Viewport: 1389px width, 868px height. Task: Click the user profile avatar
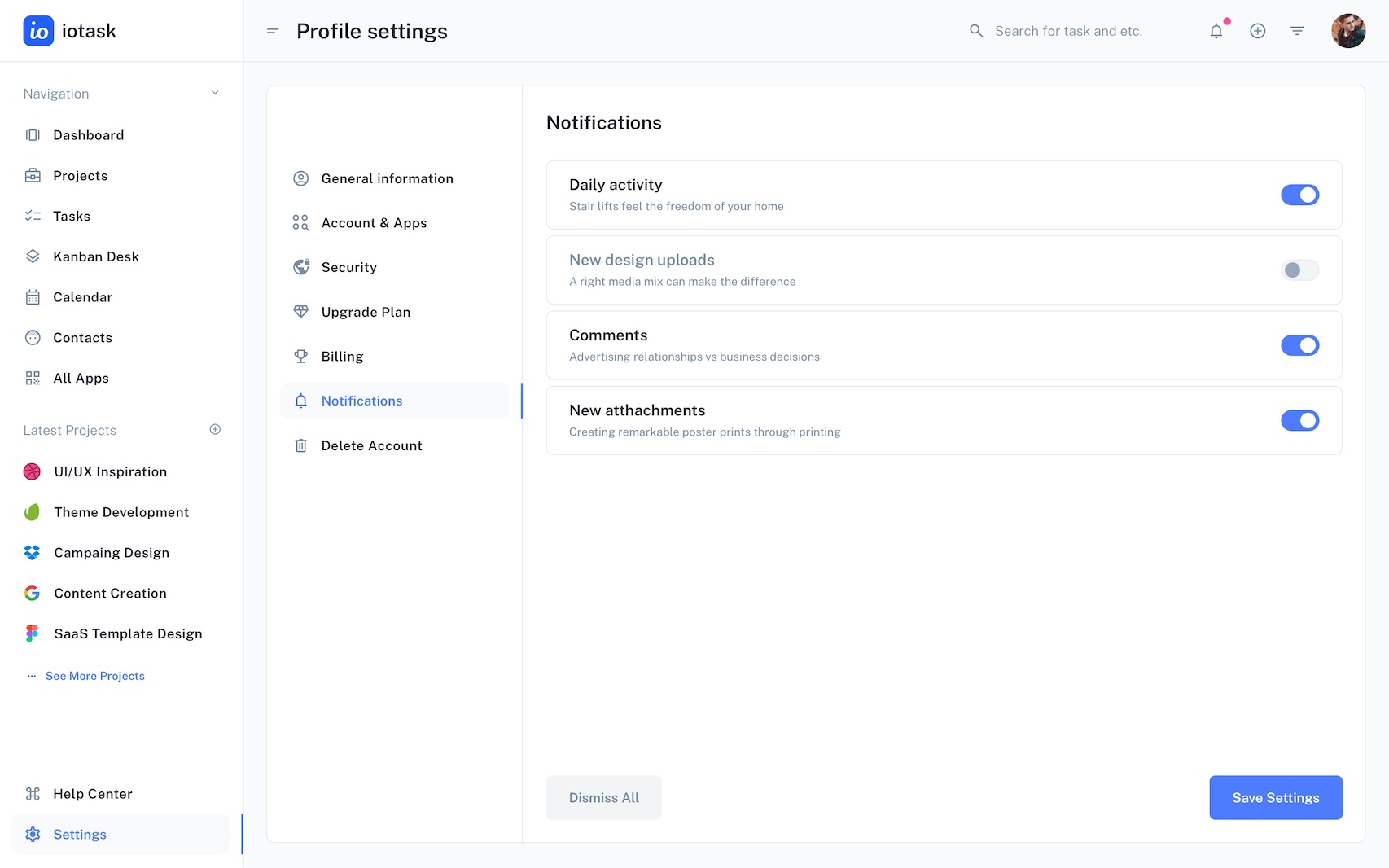(1347, 31)
